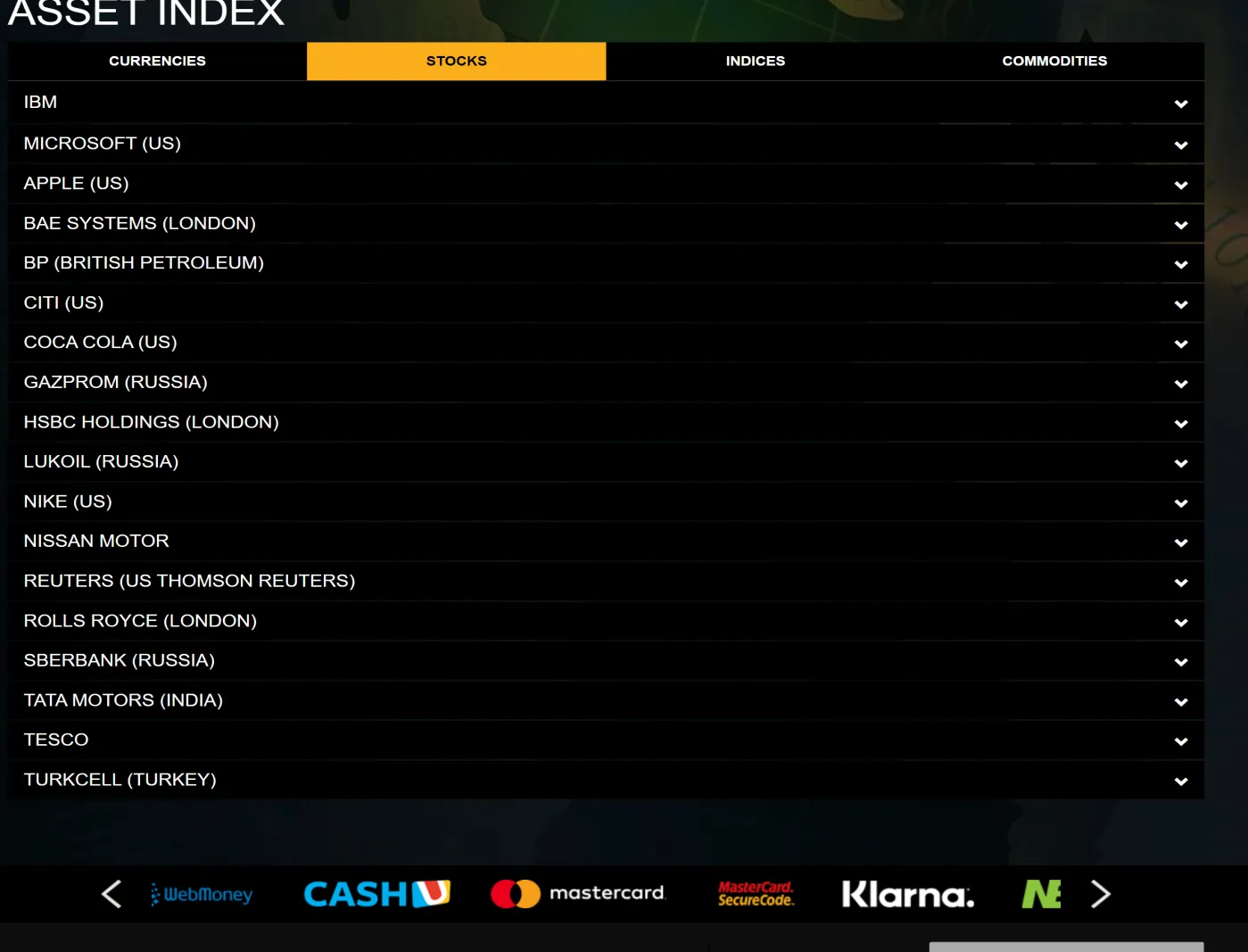Click the CASHU payment logo

click(x=376, y=894)
